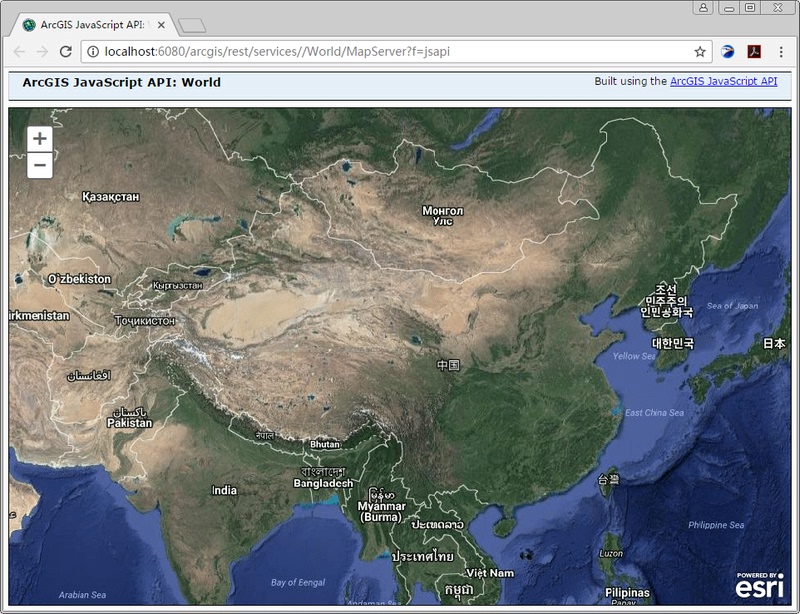Click the 대한민국 label on the map
800x614 pixels.
click(673, 343)
